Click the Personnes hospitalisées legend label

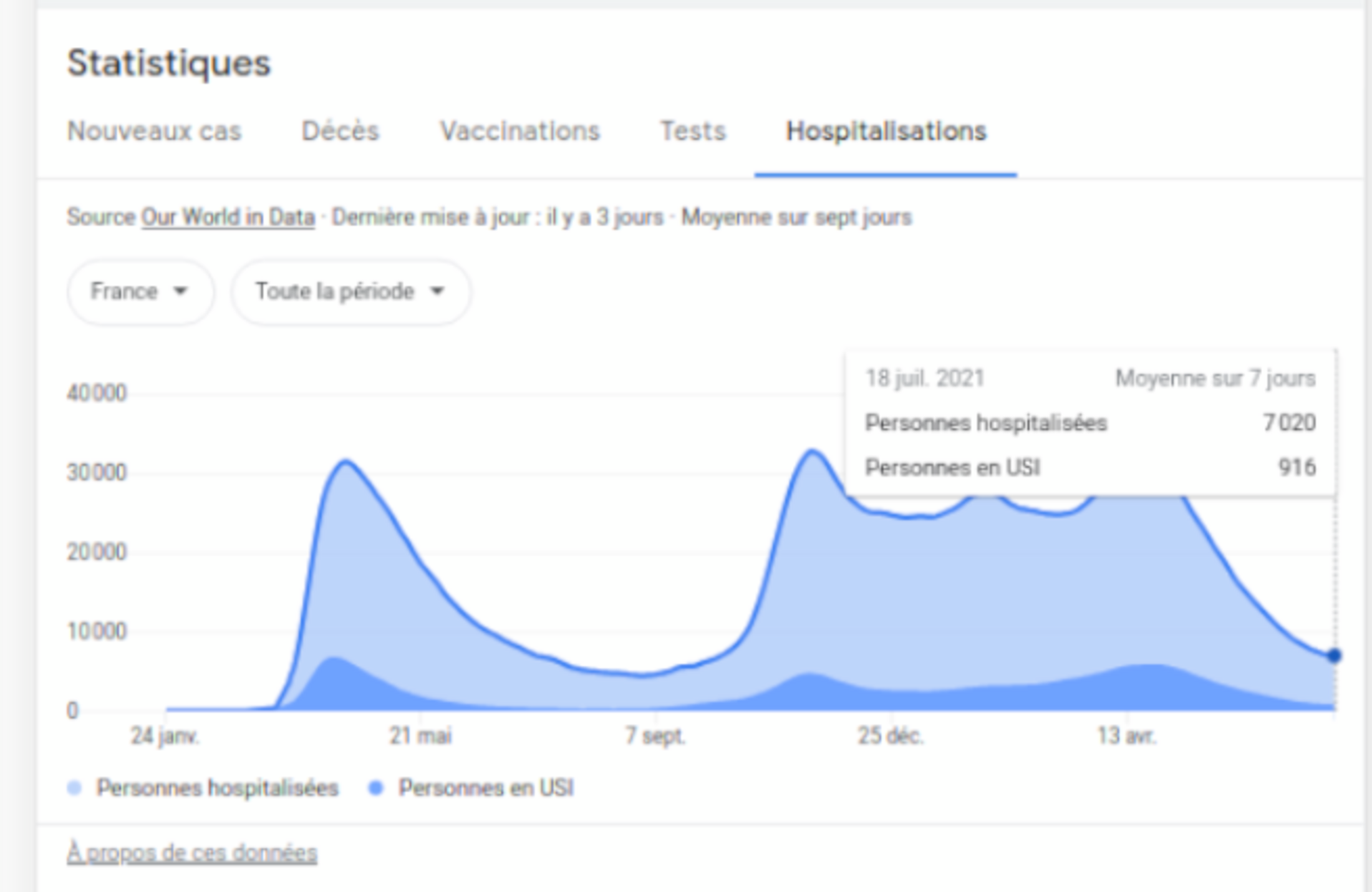(x=217, y=788)
